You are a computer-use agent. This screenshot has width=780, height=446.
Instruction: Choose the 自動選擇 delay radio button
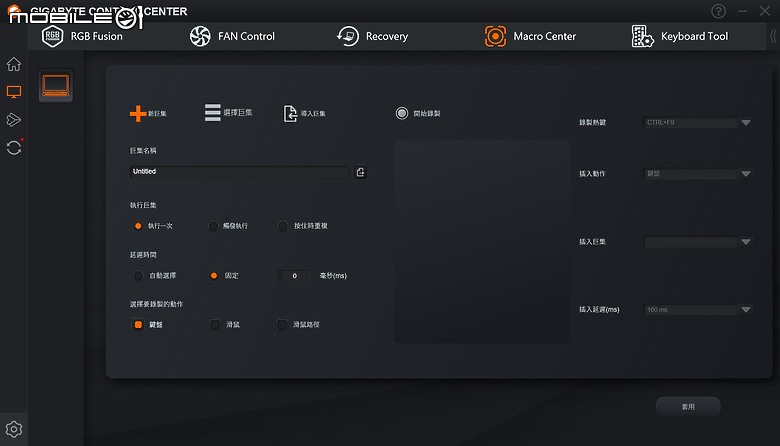138,275
